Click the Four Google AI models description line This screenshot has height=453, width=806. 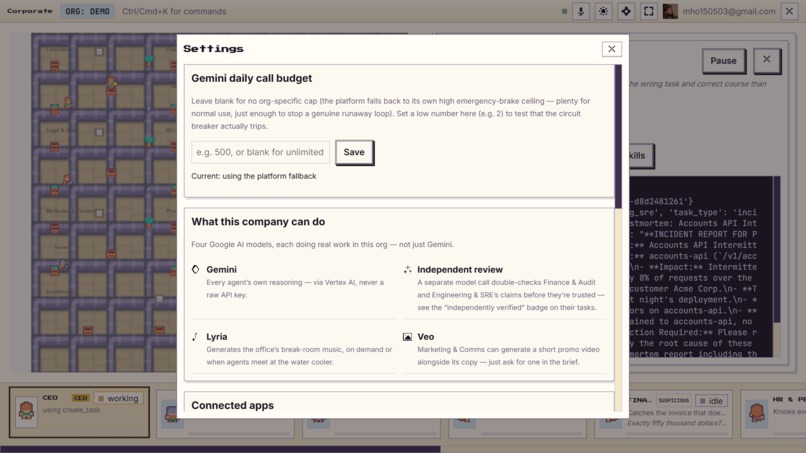pos(322,244)
